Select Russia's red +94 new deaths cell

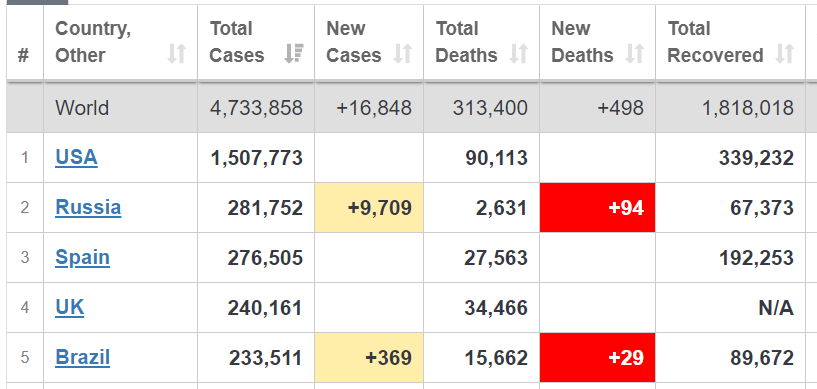597,207
